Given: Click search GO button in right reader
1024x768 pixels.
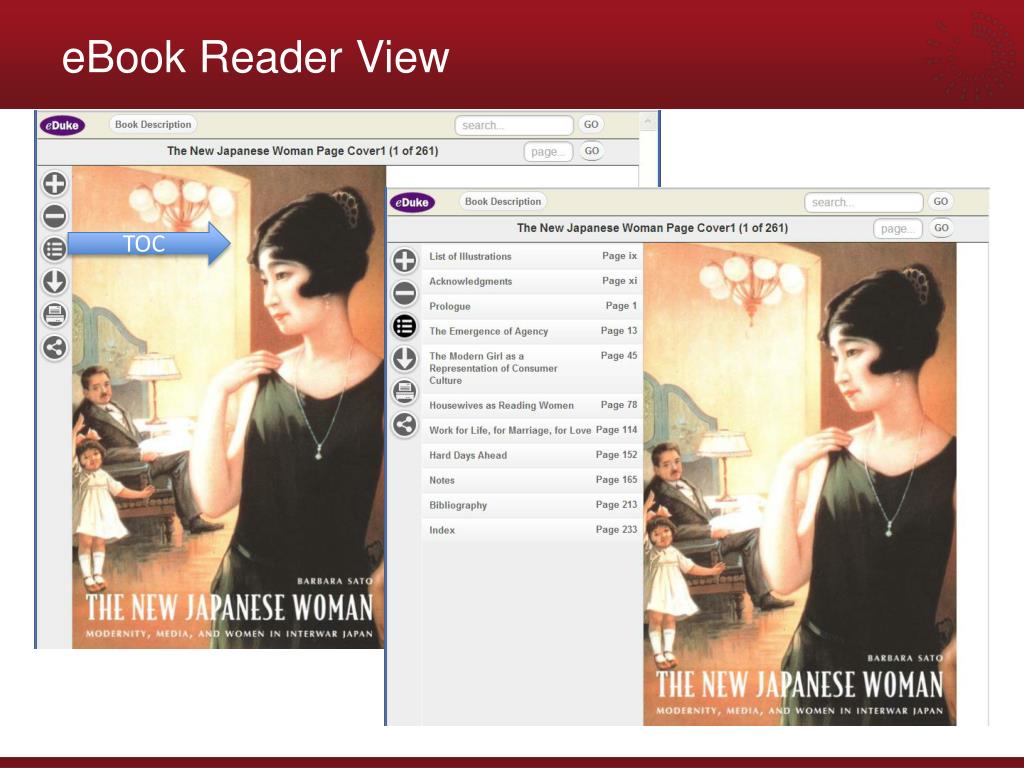Looking at the screenshot, I should [941, 201].
